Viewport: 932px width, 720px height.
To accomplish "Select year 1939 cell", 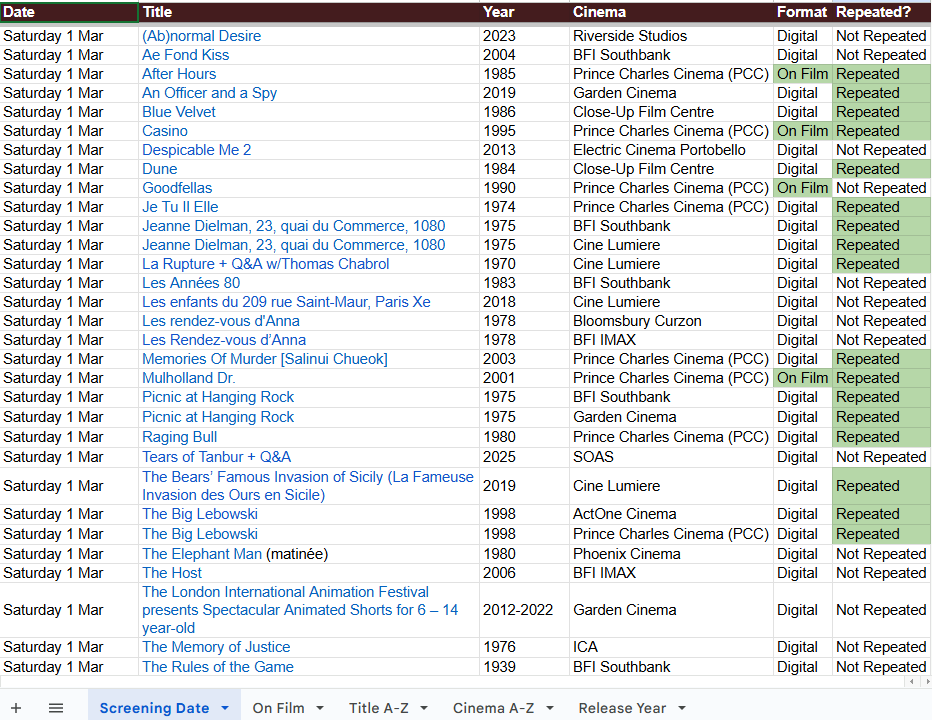I will 524,667.
